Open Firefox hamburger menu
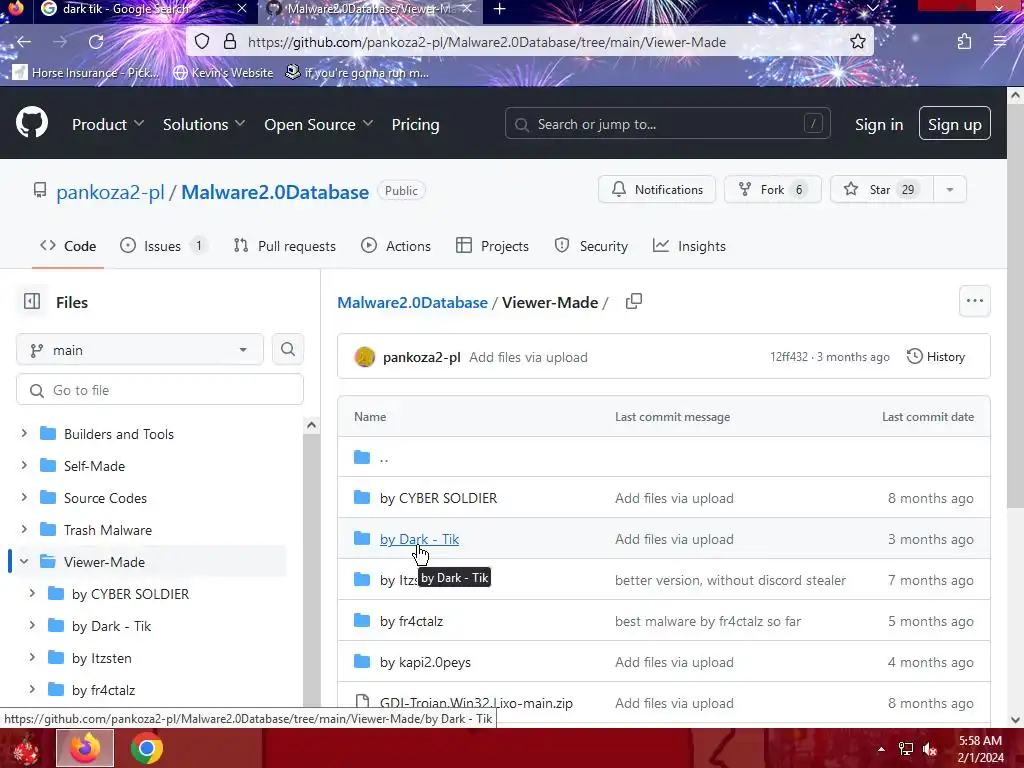The image size is (1024, 768). click(1000, 42)
